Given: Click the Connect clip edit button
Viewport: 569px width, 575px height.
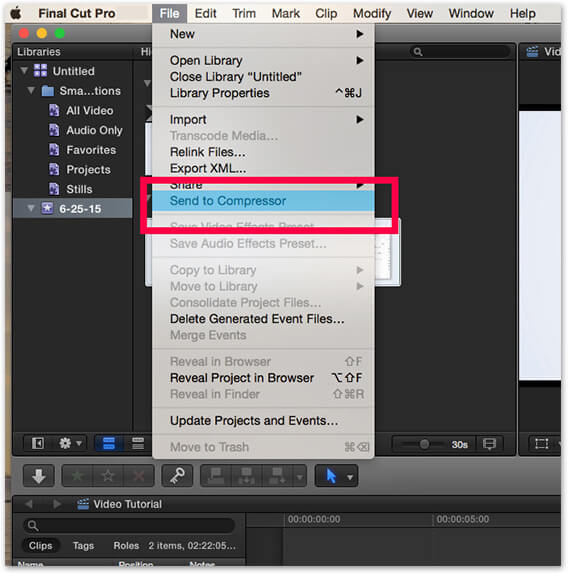Looking at the screenshot, I should point(216,476).
